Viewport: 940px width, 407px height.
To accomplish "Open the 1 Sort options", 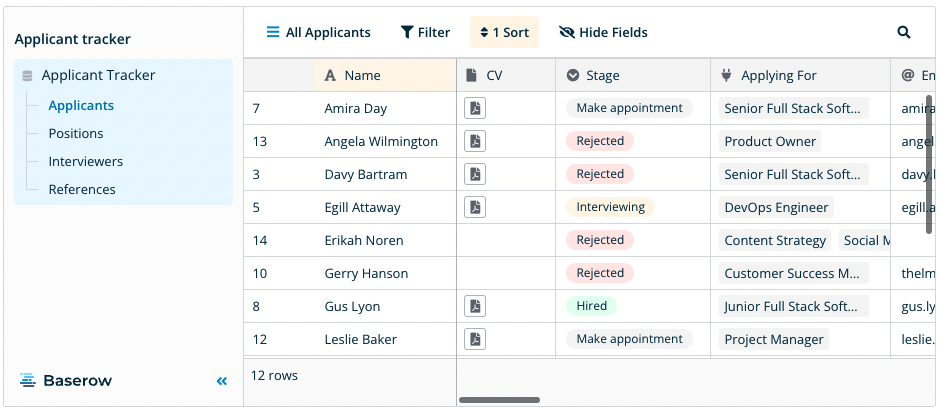I will pyautogui.click(x=504, y=33).
